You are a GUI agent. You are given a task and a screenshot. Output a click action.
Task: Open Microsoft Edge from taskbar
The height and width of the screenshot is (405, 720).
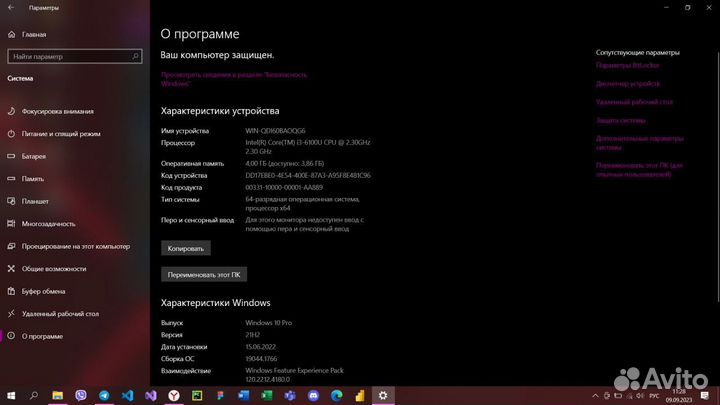(x=337, y=395)
